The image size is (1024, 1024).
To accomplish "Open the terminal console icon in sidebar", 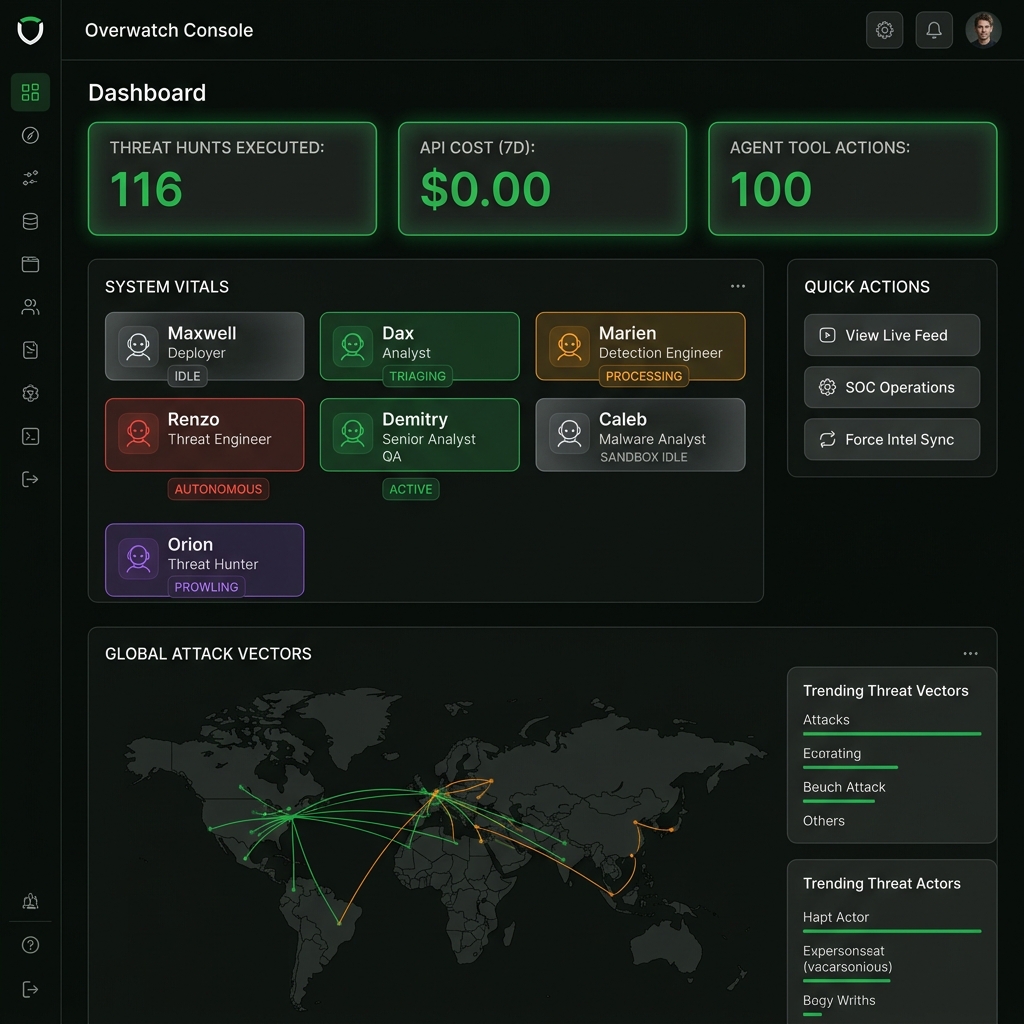I will (30, 436).
